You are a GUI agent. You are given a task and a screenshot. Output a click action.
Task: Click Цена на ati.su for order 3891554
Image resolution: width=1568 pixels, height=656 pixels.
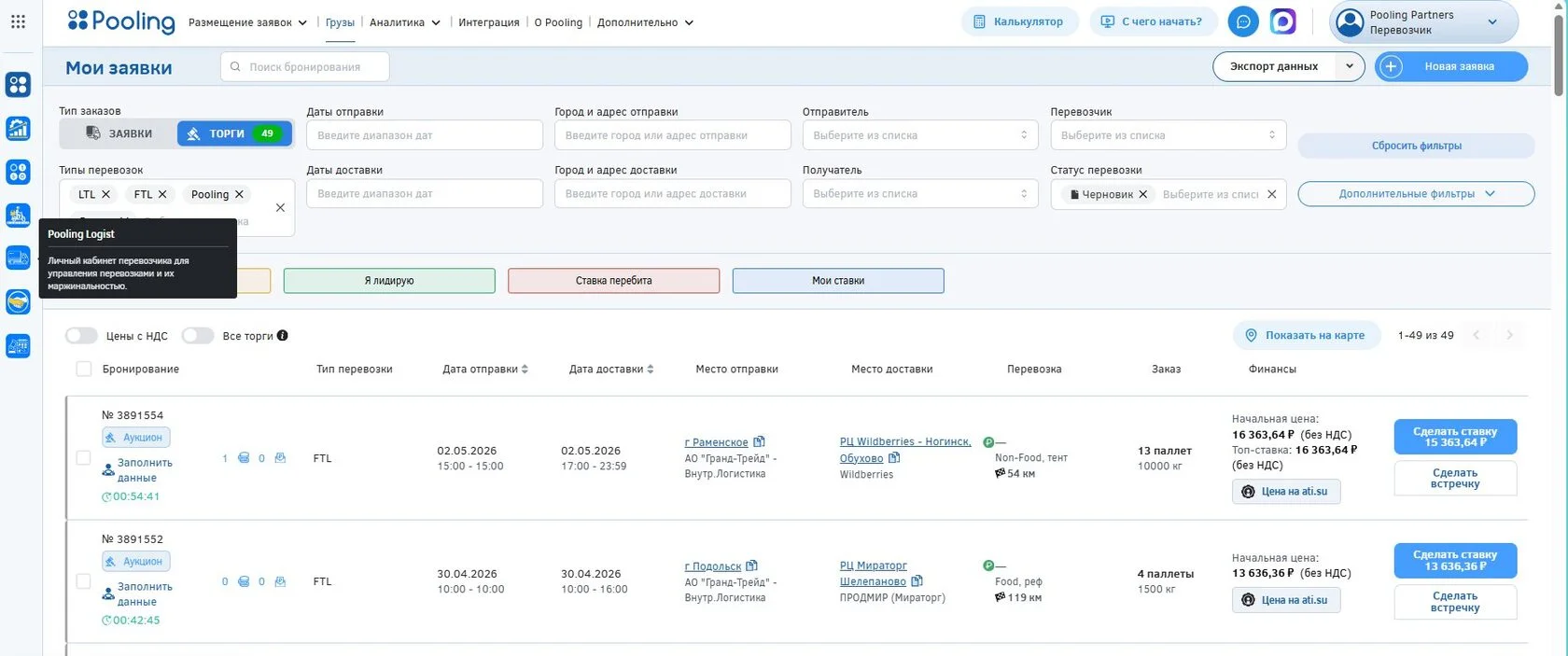click(1286, 492)
